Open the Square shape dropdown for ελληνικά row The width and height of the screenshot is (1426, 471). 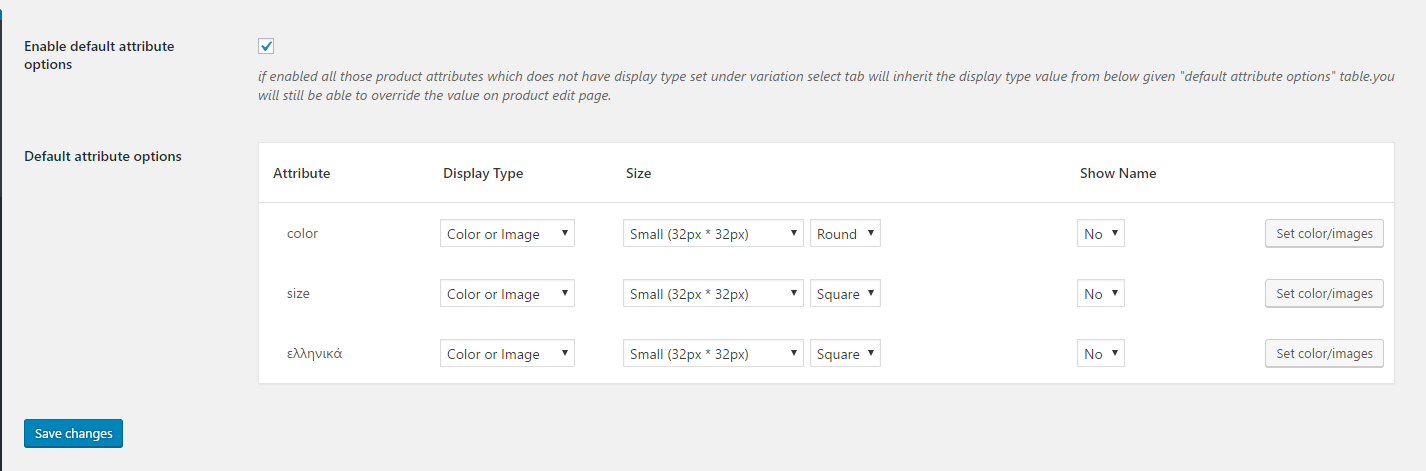(845, 354)
